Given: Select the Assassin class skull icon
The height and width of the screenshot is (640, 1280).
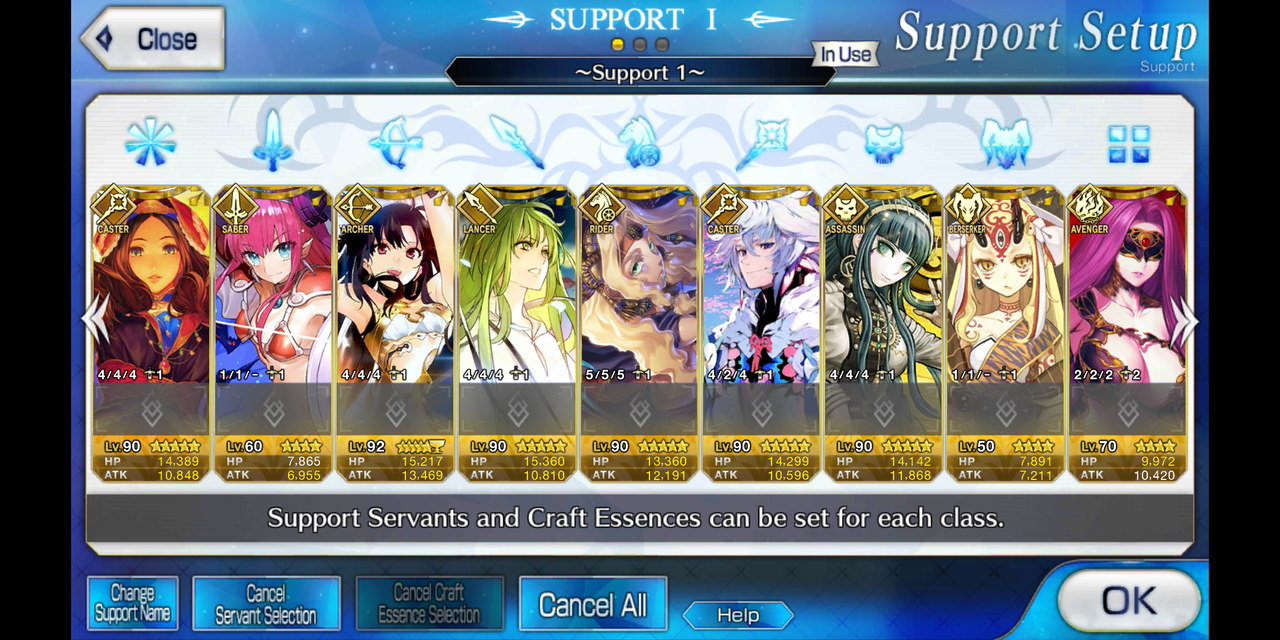Looking at the screenshot, I should [884, 144].
